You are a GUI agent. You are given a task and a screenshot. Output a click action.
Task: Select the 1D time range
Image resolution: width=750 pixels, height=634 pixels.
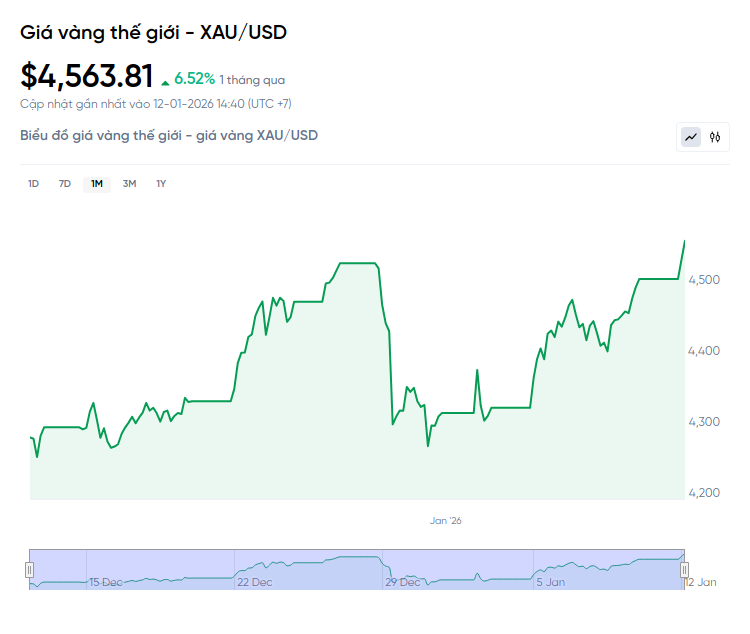(33, 184)
